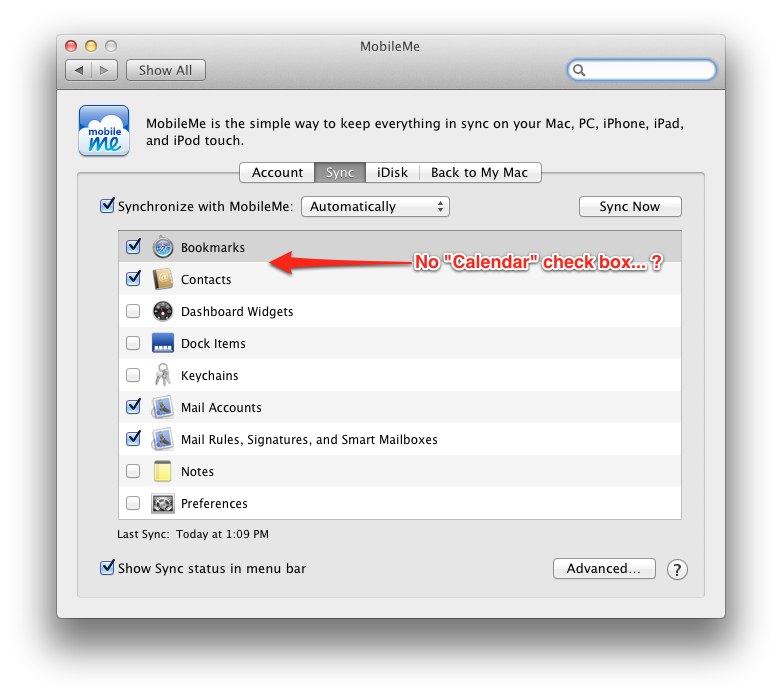The height and width of the screenshot is (697, 782).
Task: Click the Mail Accounts stamp icon
Action: click(163, 407)
